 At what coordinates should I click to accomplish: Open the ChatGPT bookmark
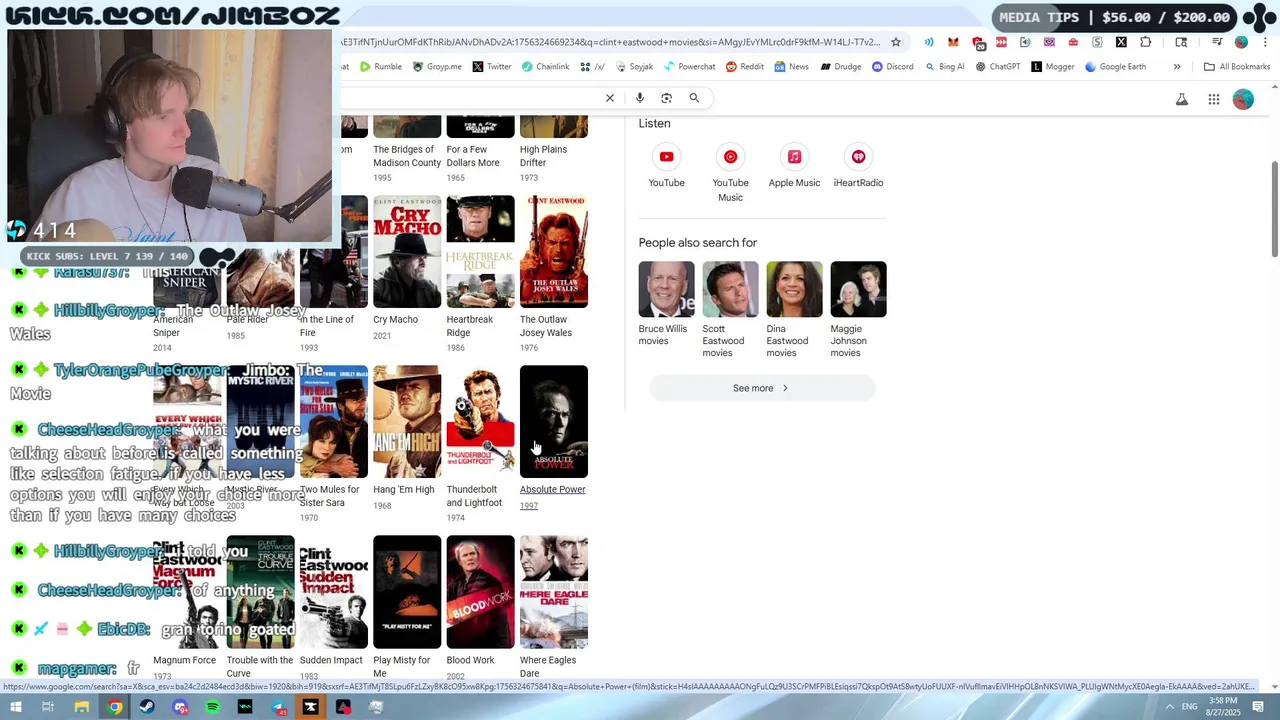click(x=998, y=67)
